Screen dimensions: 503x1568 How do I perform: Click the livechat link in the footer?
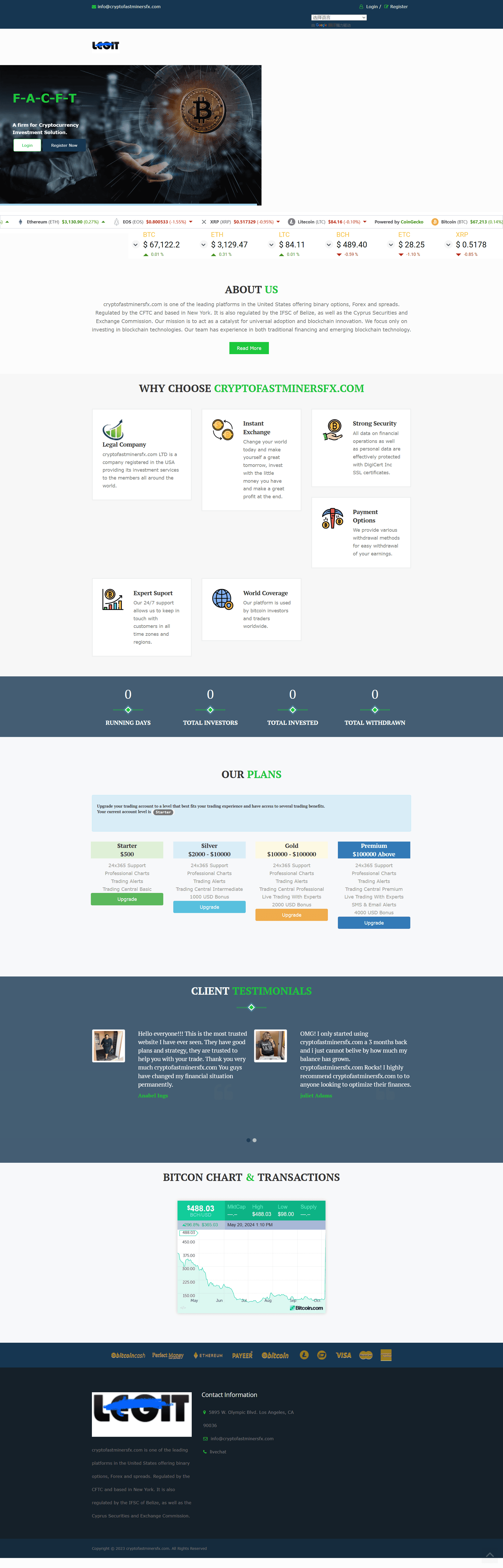[218, 1452]
